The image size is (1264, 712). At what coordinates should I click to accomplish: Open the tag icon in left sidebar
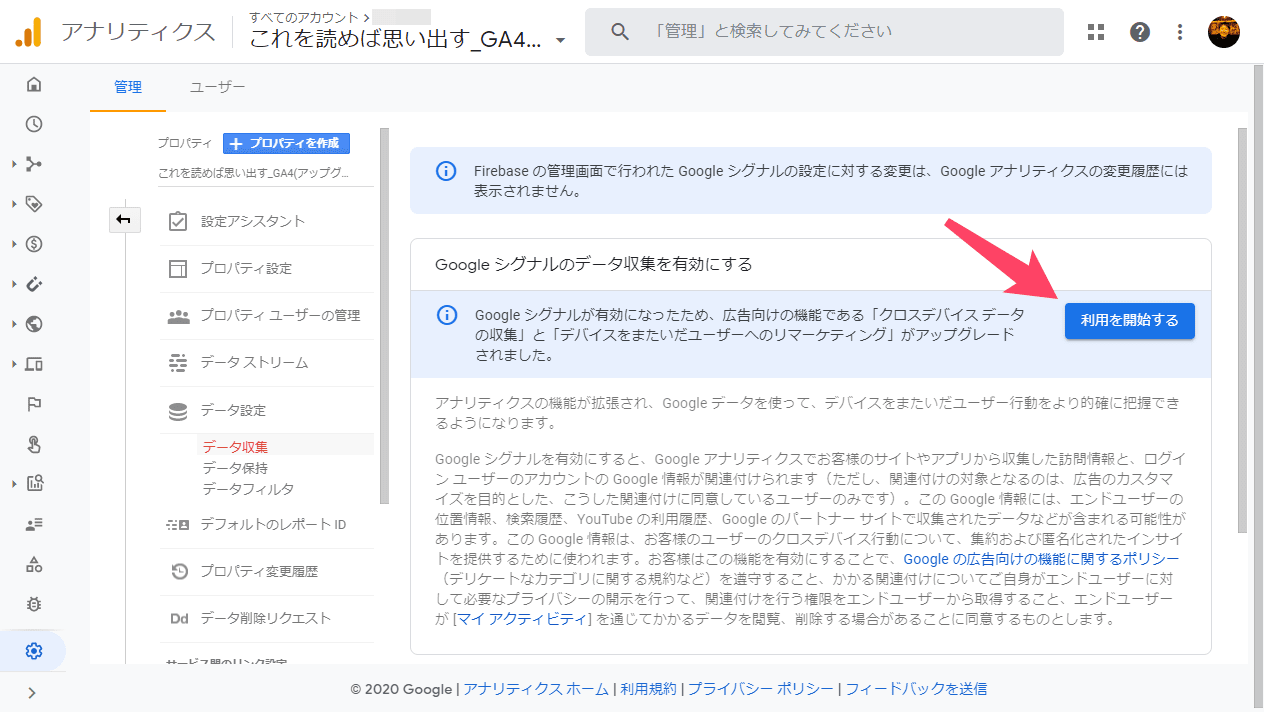34,204
